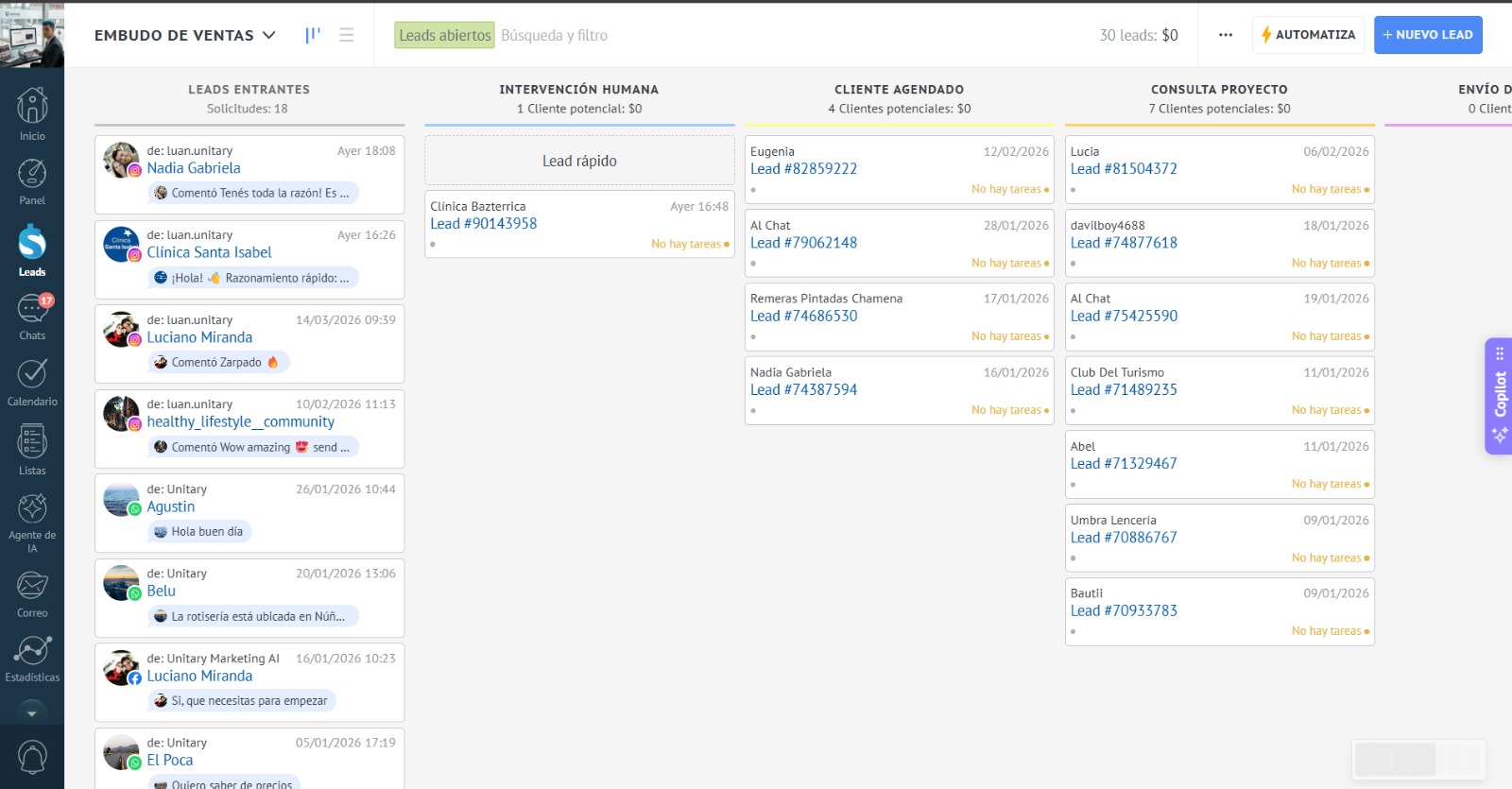Open Lead #71489235
The width and height of the screenshot is (1512, 789).
(1124, 390)
